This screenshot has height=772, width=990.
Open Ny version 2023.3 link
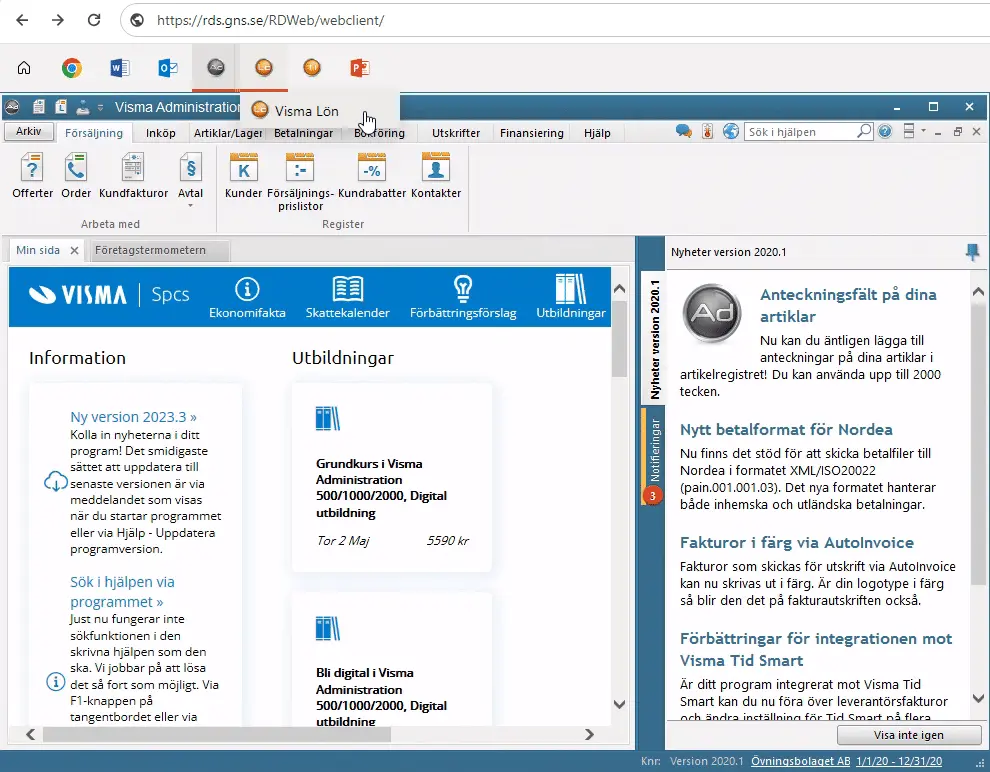click(x=133, y=417)
